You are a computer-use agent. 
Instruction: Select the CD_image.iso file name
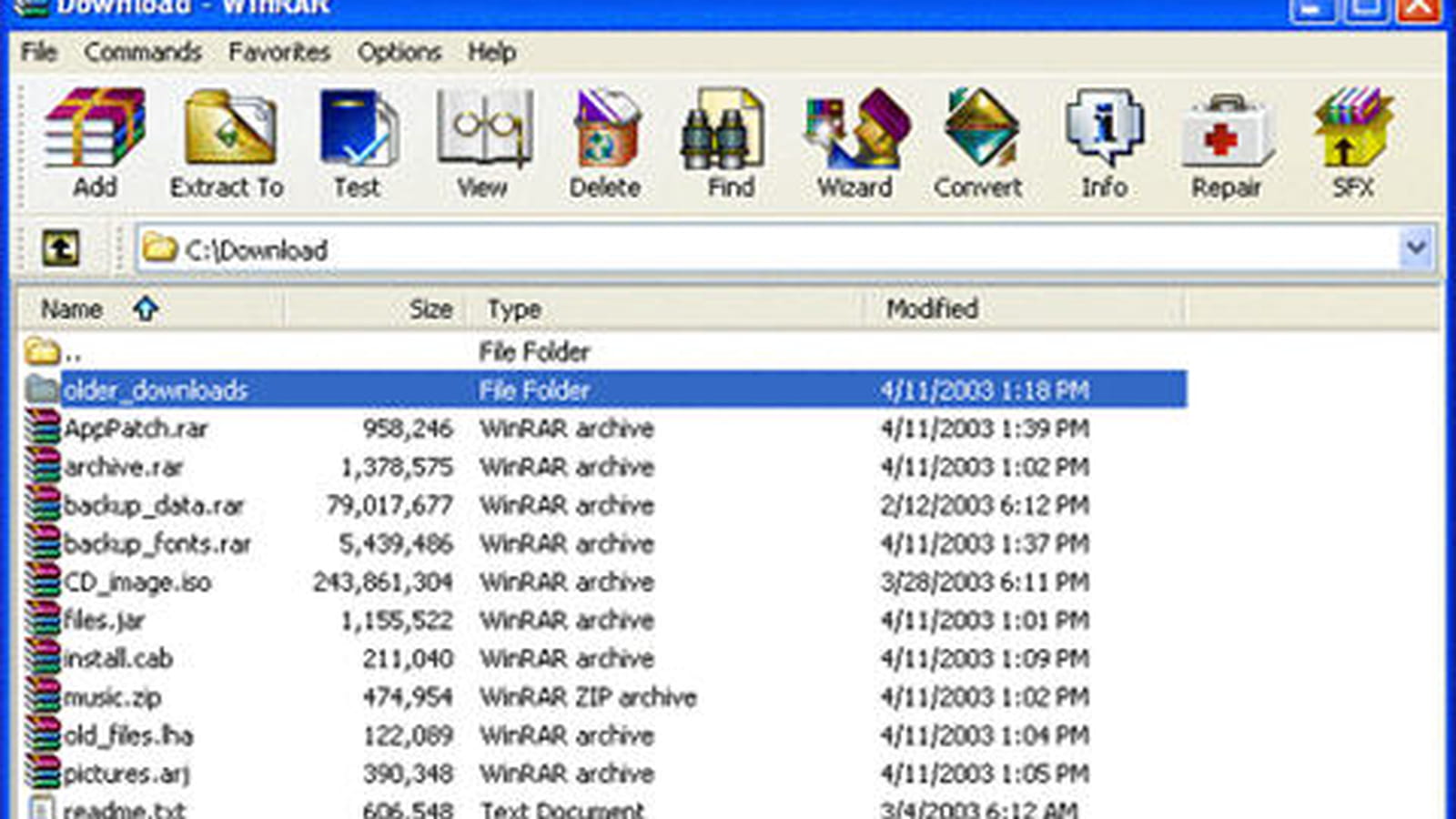(x=137, y=581)
